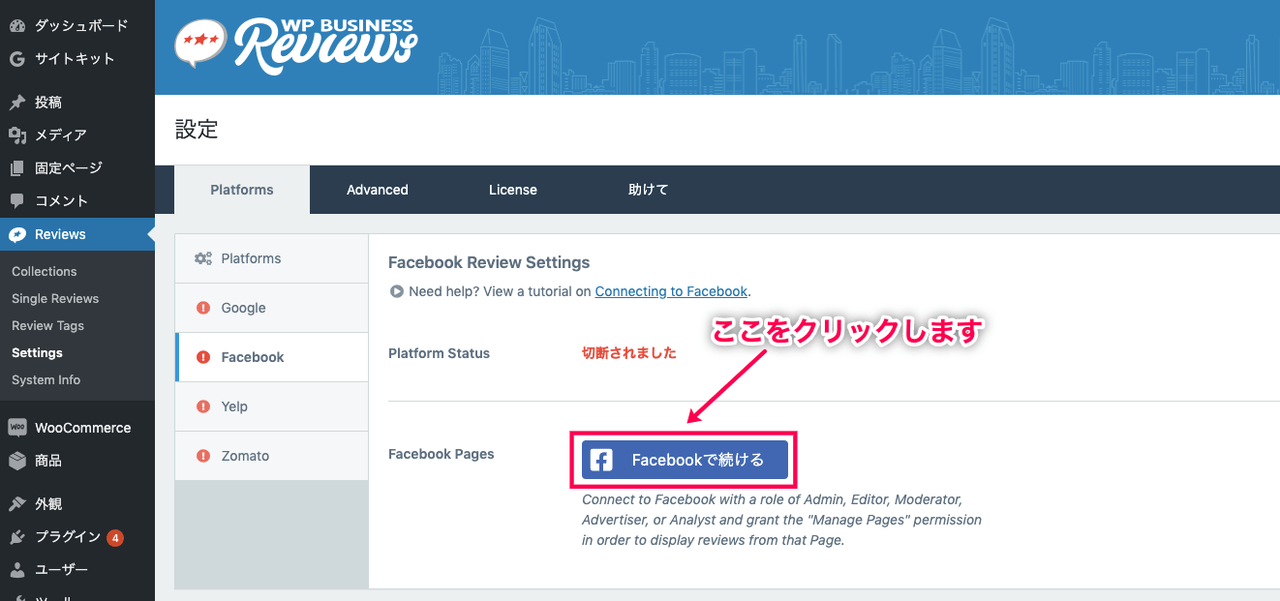Open Collections submenu item

[44, 271]
